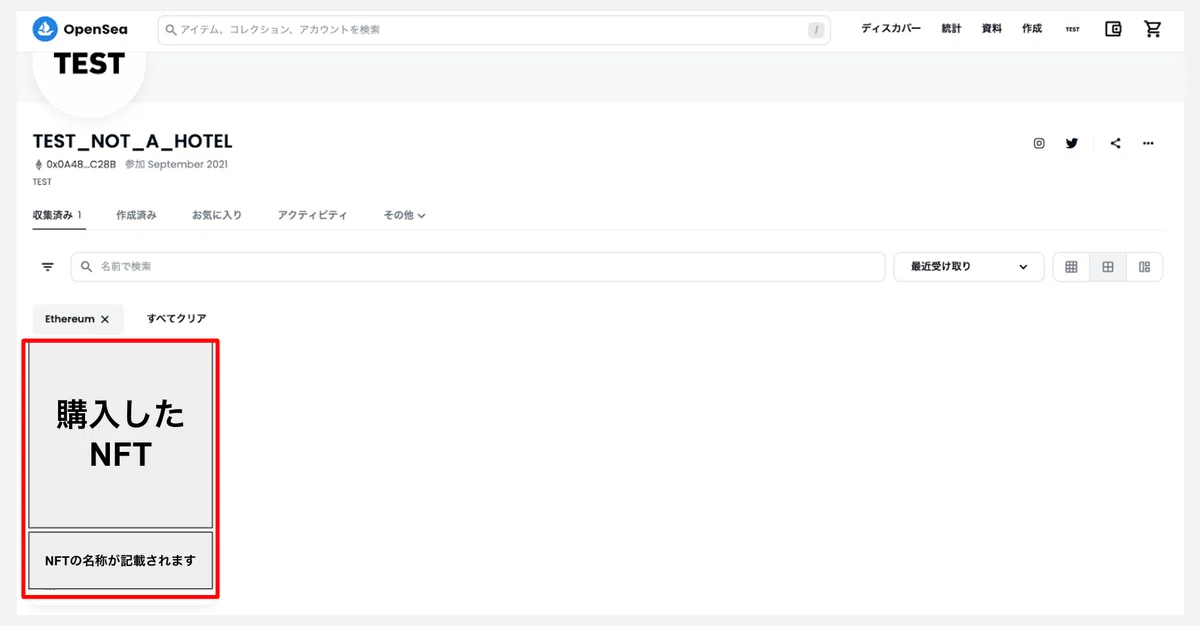Open 作成 in the top navigation
Screen dimensions: 1200x626
(x=1032, y=29)
